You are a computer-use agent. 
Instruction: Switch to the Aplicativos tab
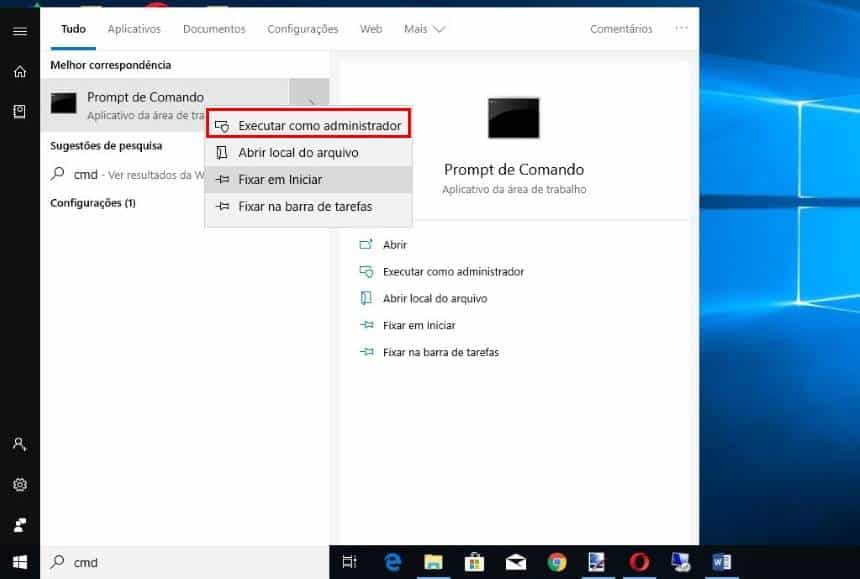(x=134, y=29)
